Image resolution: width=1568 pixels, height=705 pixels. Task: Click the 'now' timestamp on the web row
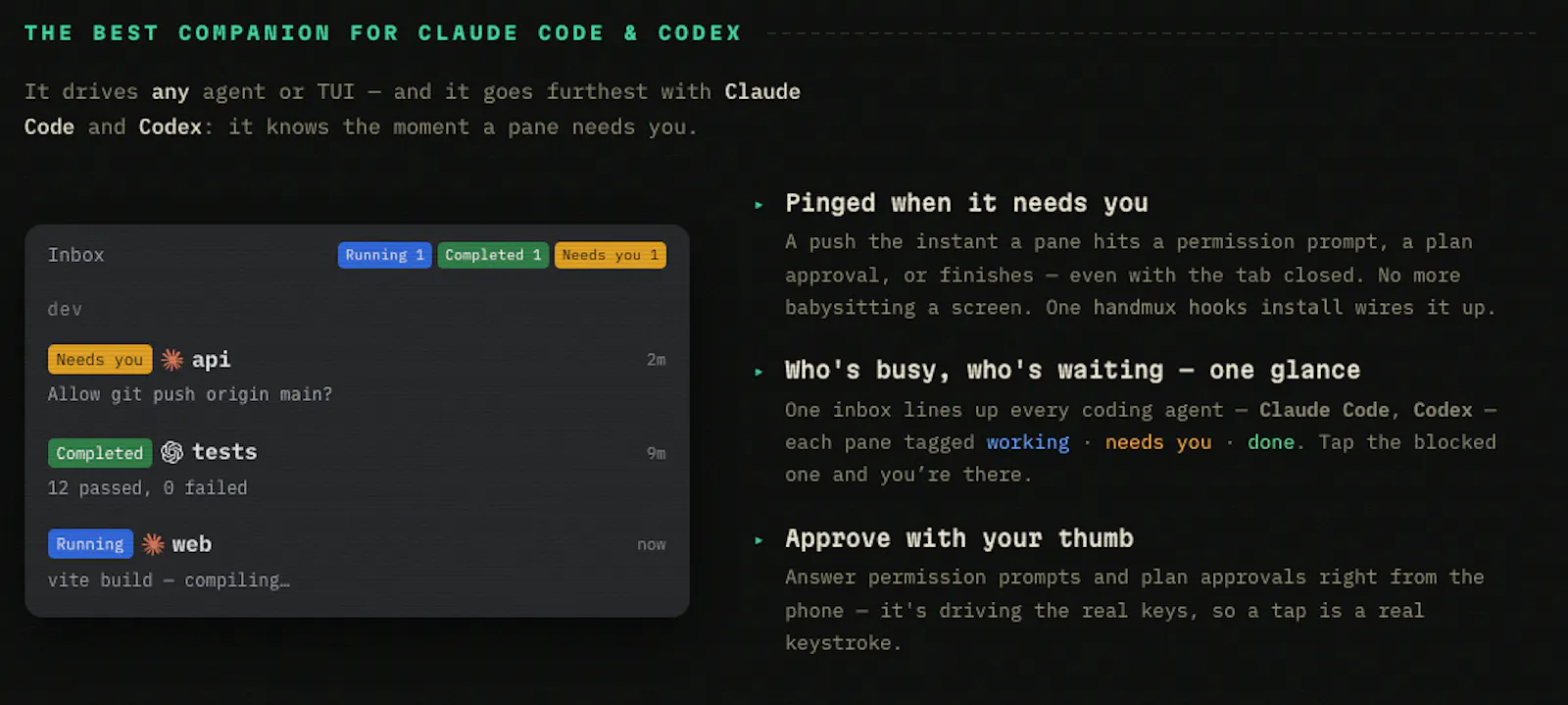(x=651, y=545)
